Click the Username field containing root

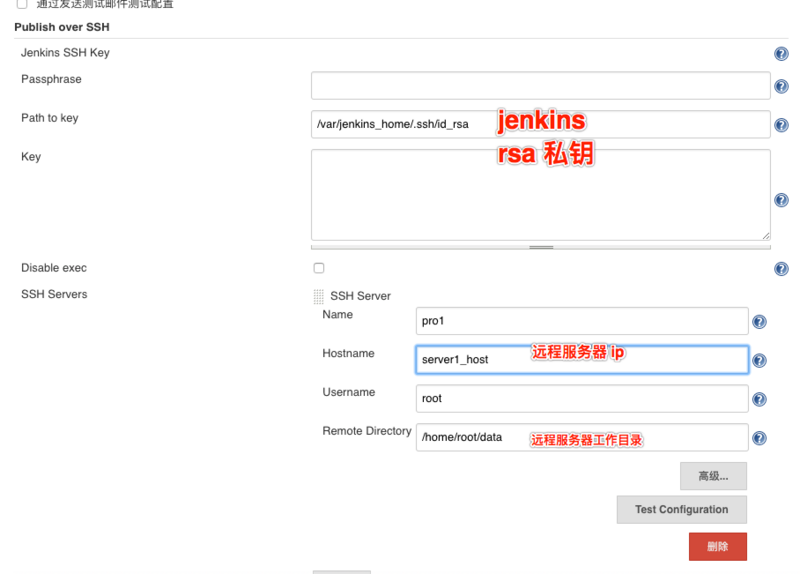tap(582, 398)
